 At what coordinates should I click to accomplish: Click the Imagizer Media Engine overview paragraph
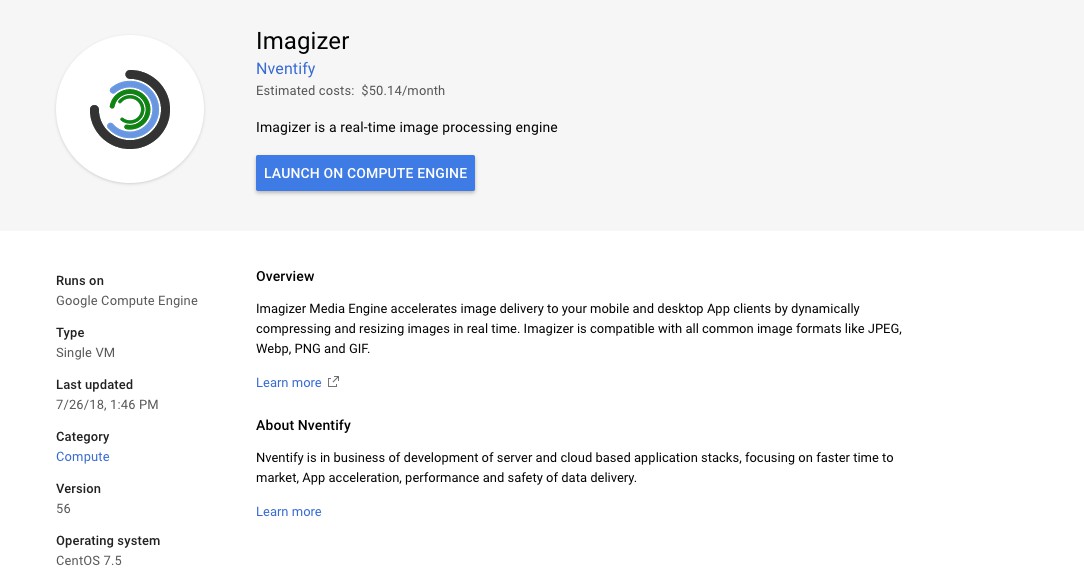[x=578, y=330]
